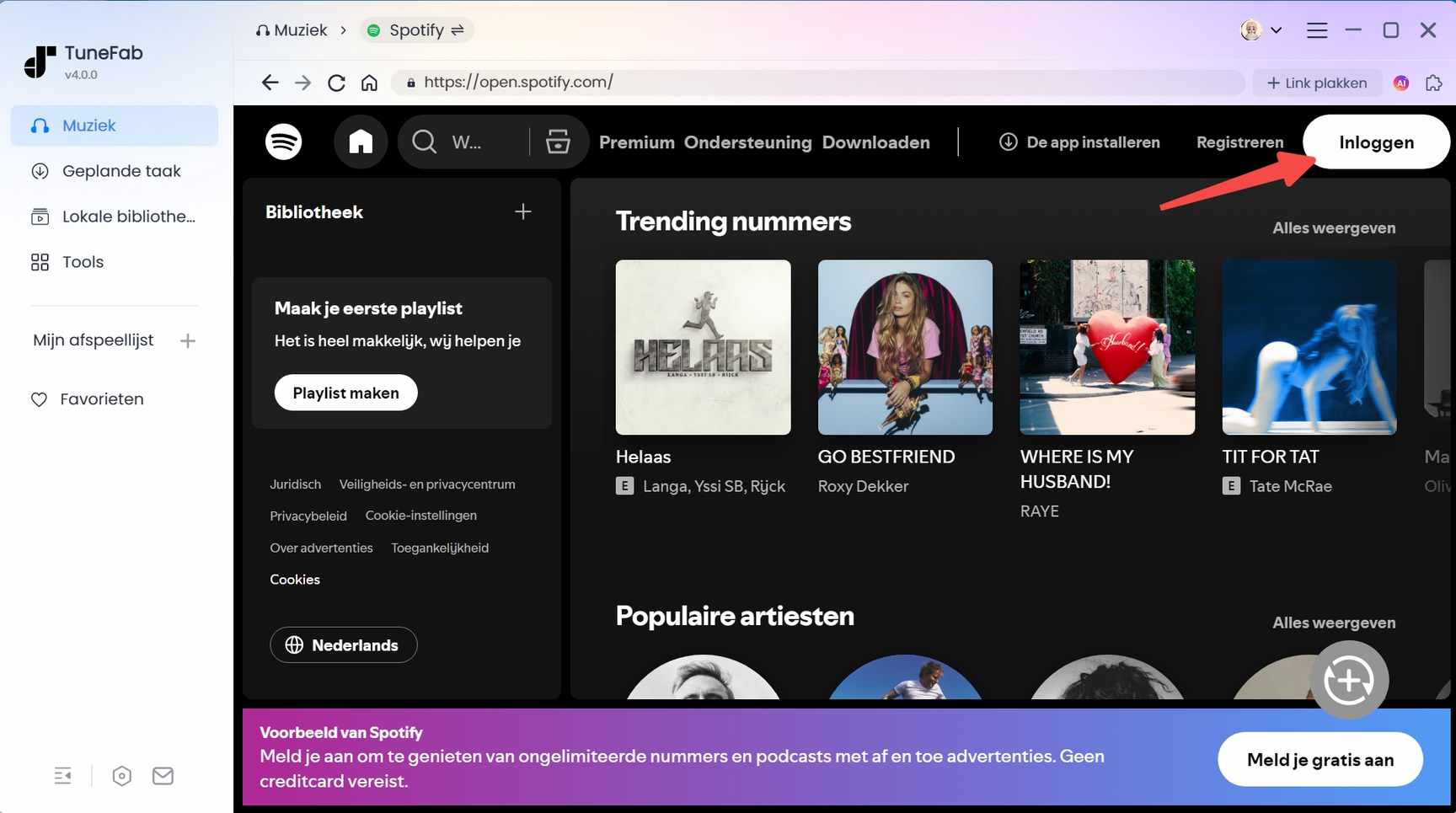The height and width of the screenshot is (813, 1456).
Task: Open the Downloaden menu item
Action: tap(876, 142)
